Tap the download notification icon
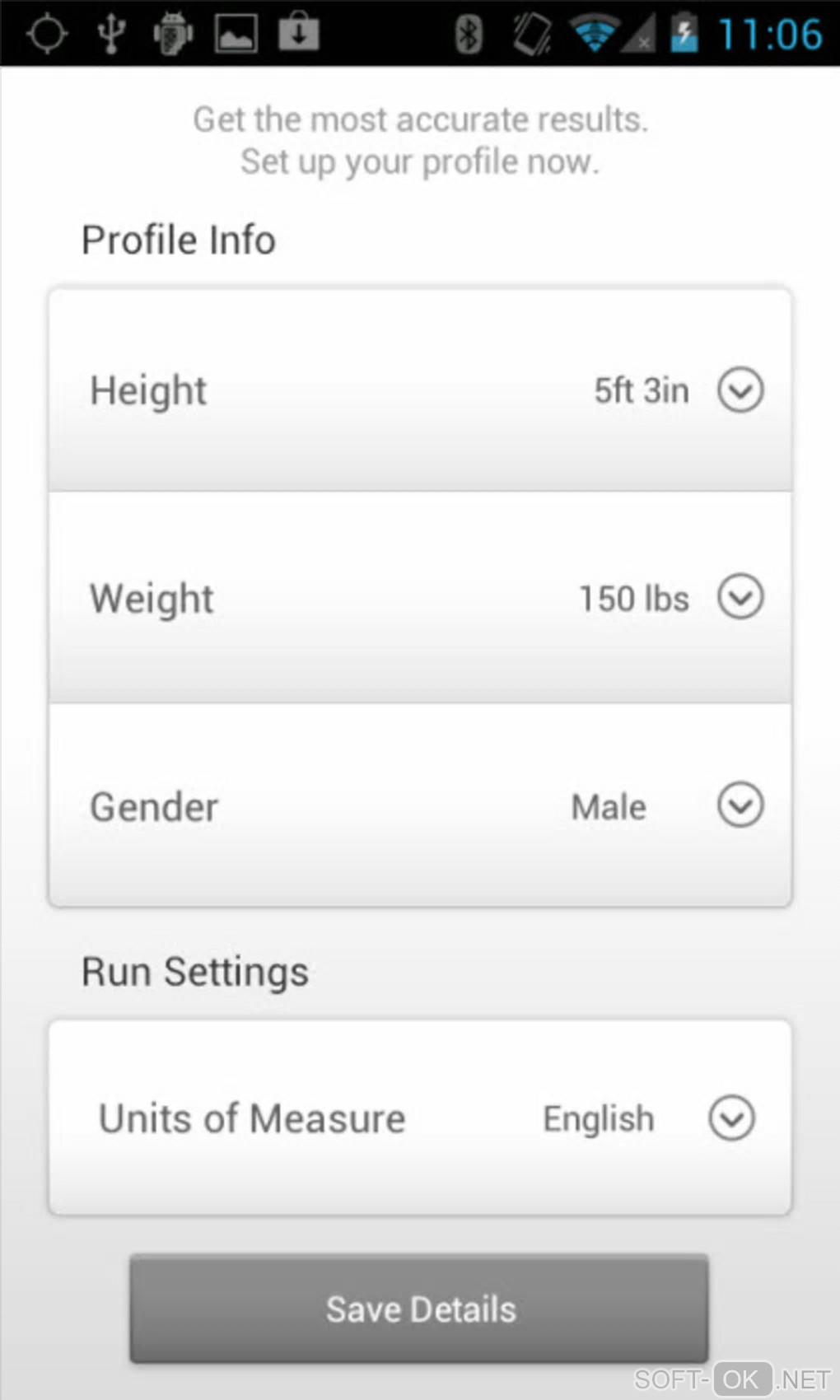Screen dimensions: 840x1400 [298, 33]
